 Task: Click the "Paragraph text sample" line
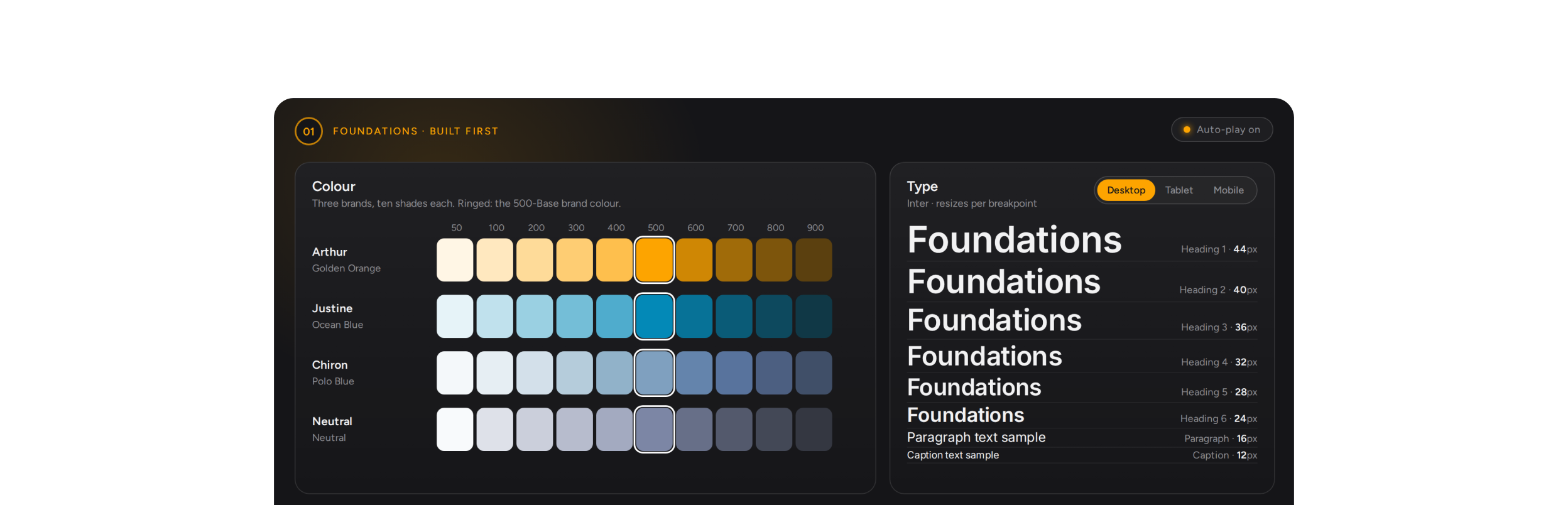976,438
